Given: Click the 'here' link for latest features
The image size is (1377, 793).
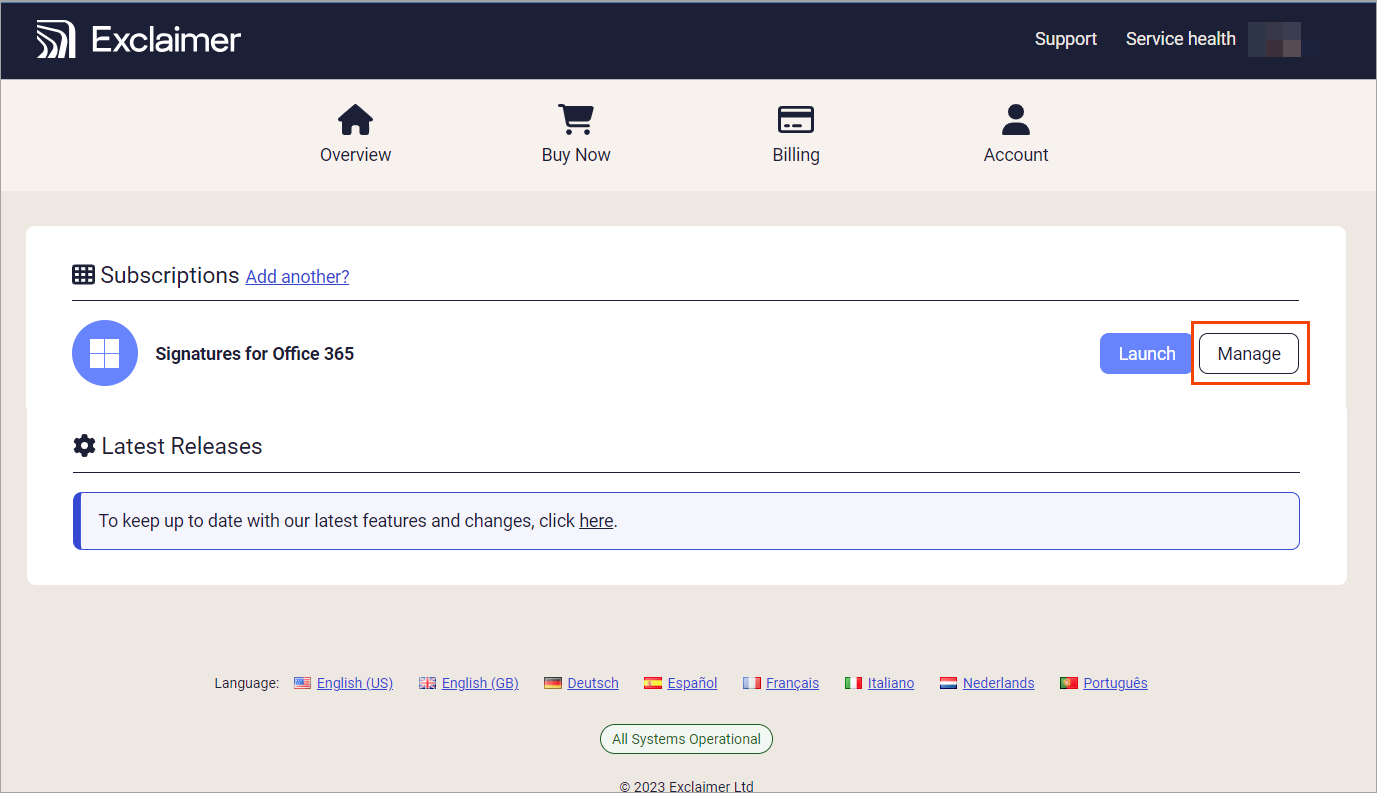Looking at the screenshot, I should click(596, 520).
